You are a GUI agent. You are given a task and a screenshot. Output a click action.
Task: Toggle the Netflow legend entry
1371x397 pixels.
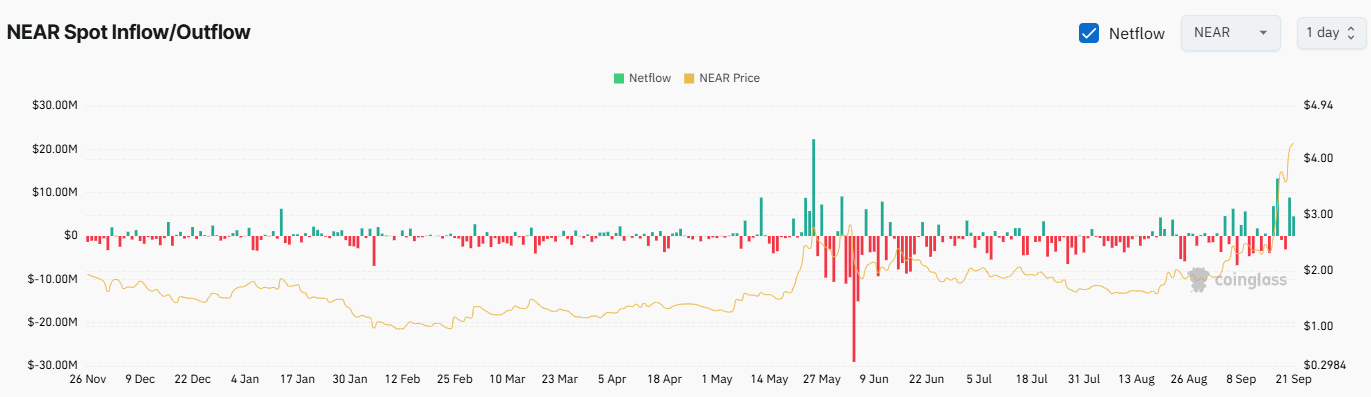click(x=643, y=78)
